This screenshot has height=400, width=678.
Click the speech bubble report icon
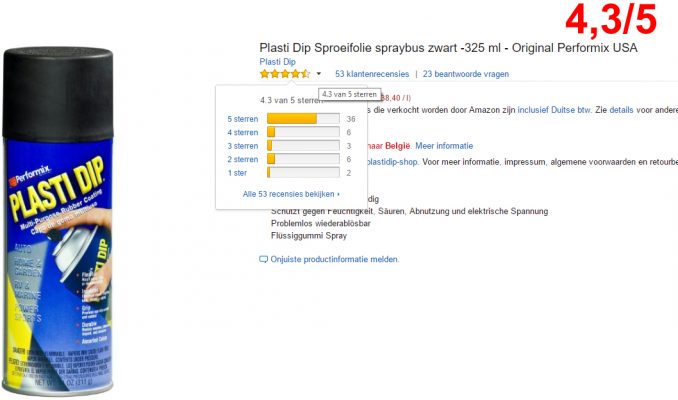pyautogui.click(x=263, y=259)
